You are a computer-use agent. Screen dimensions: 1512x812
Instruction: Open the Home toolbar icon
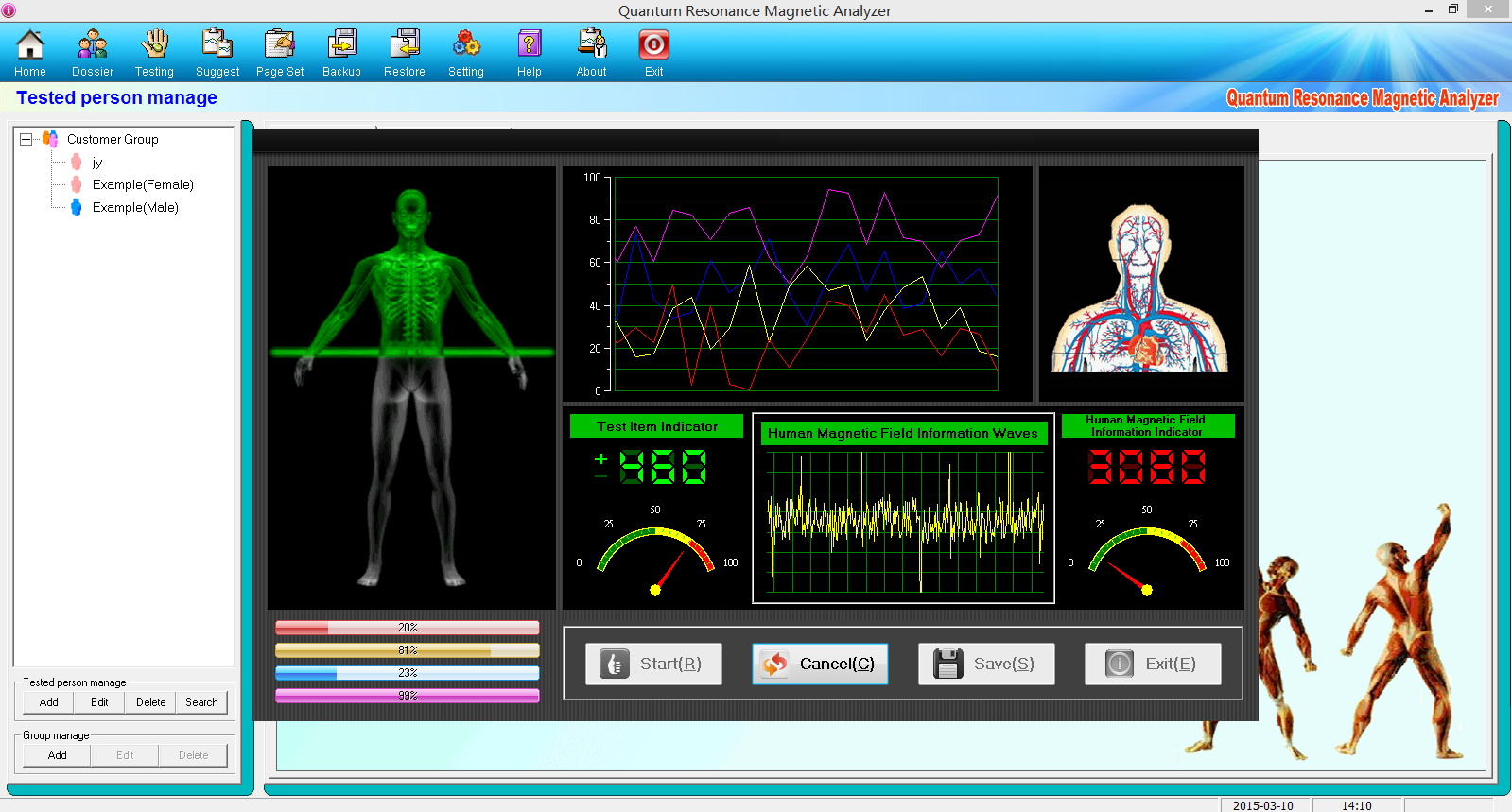[30, 45]
